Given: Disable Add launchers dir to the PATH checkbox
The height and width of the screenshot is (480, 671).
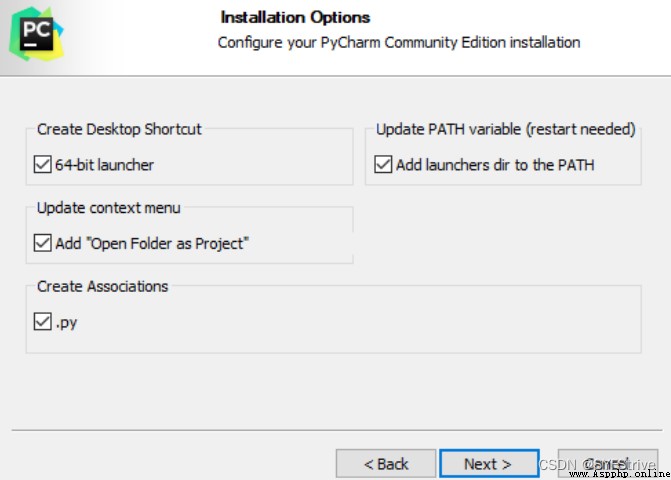Looking at the screenshot, I should tap(383, 164).
